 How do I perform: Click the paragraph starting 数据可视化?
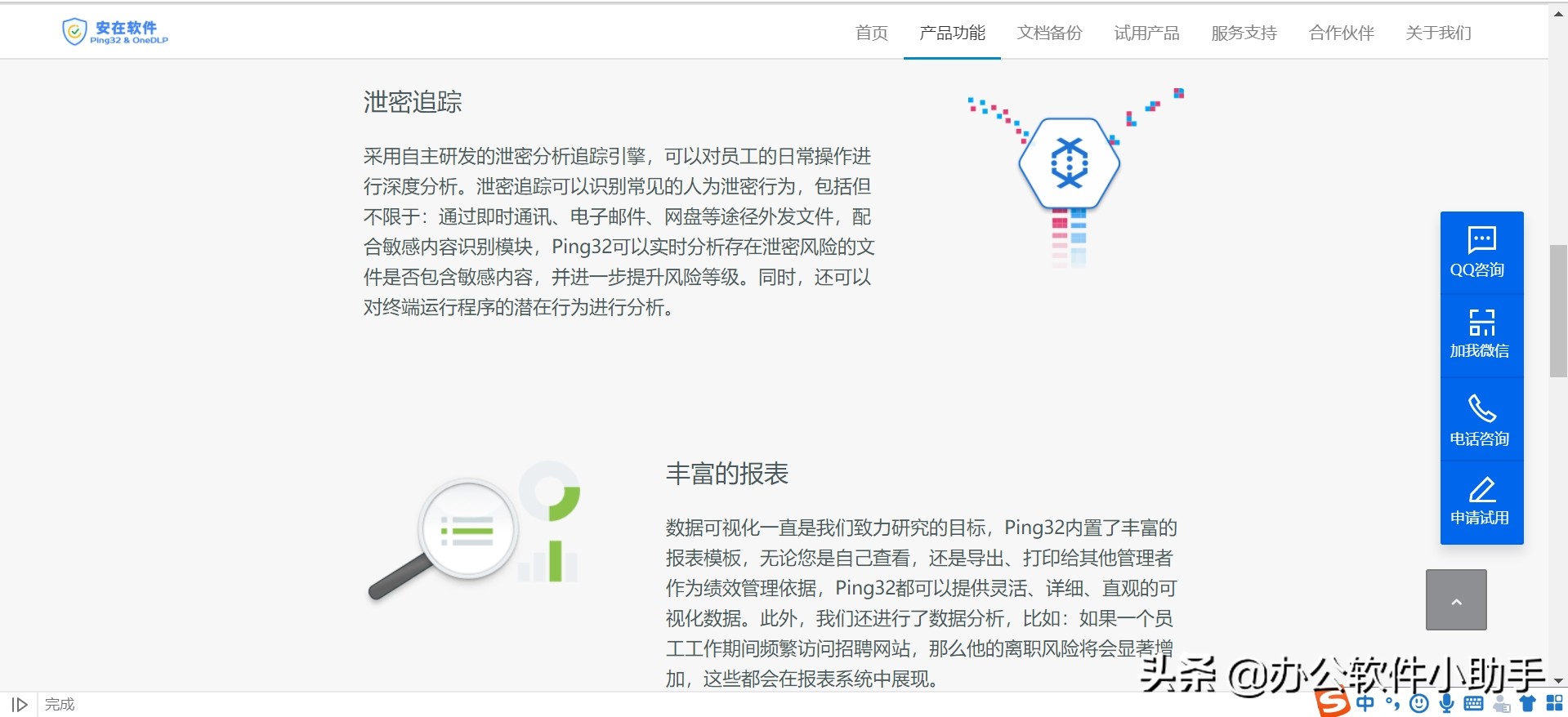pos(922,603)
